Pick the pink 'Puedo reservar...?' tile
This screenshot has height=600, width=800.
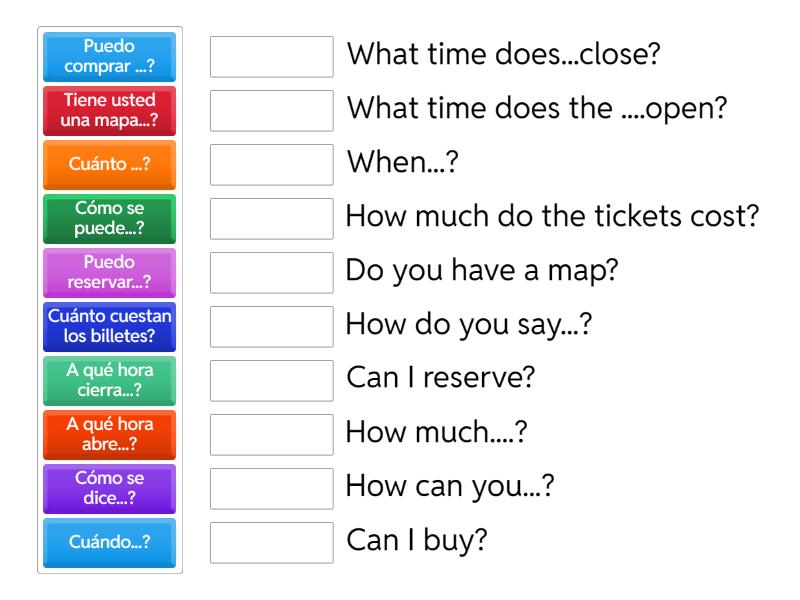110,273
